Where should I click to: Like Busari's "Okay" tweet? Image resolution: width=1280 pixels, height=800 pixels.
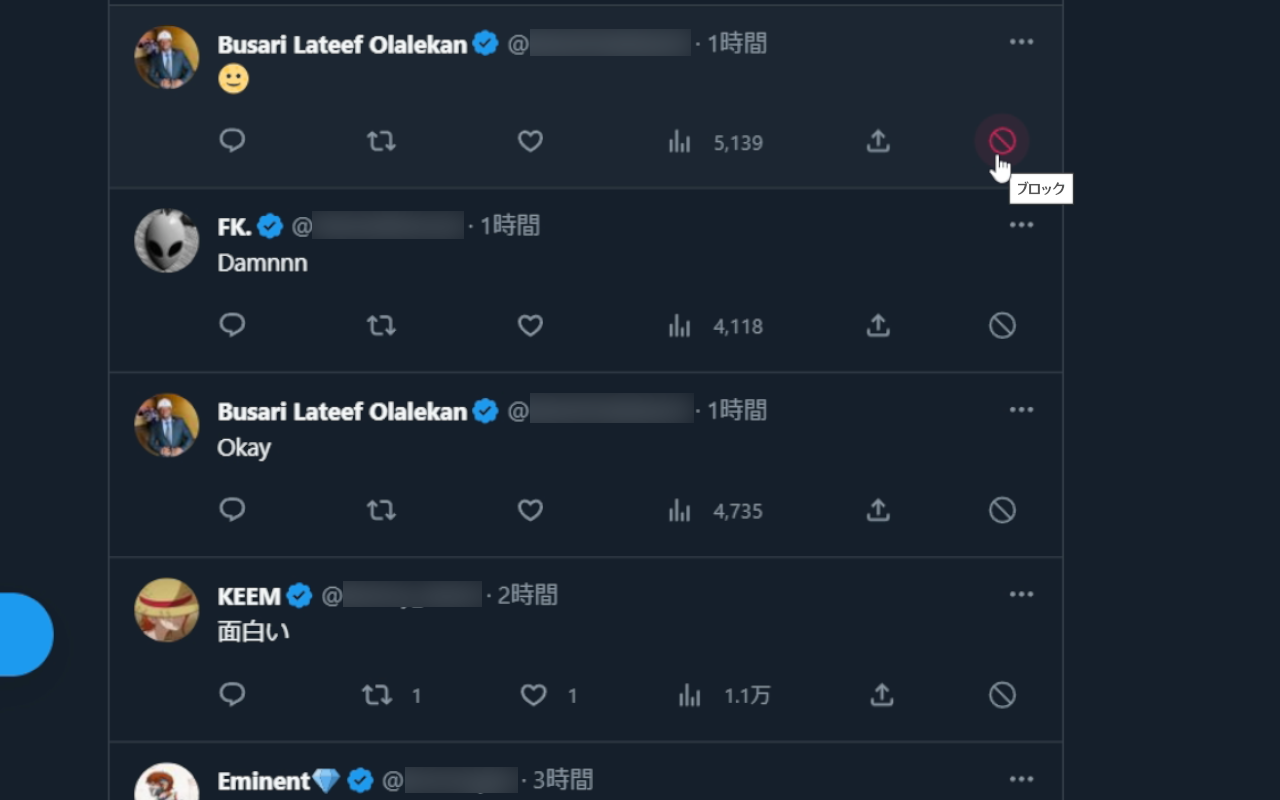530,510
